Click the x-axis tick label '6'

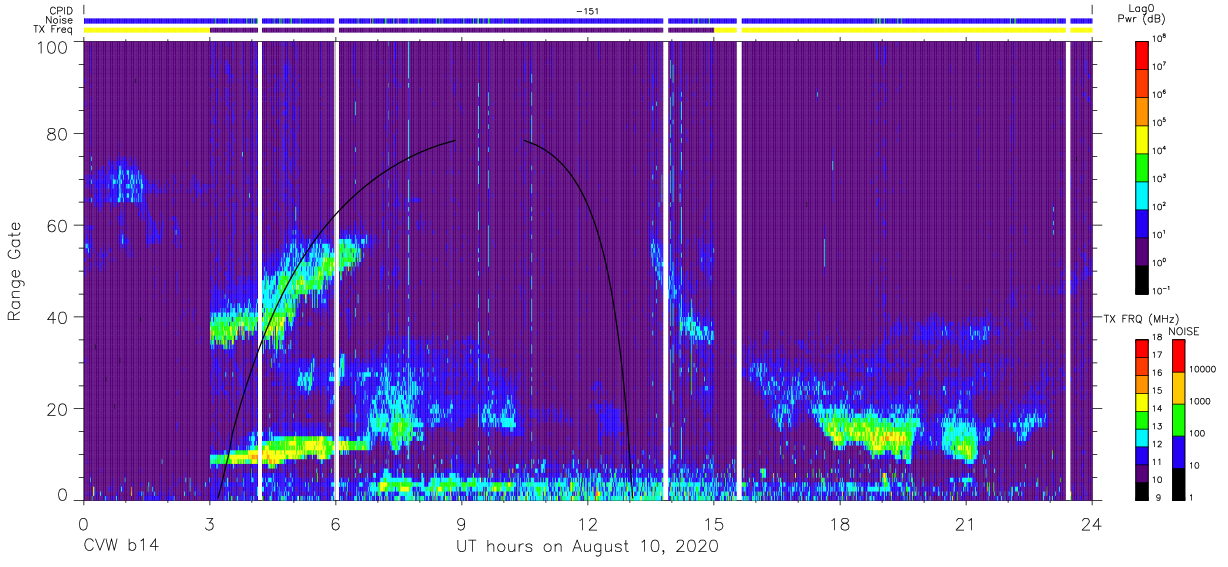point(335,524)
